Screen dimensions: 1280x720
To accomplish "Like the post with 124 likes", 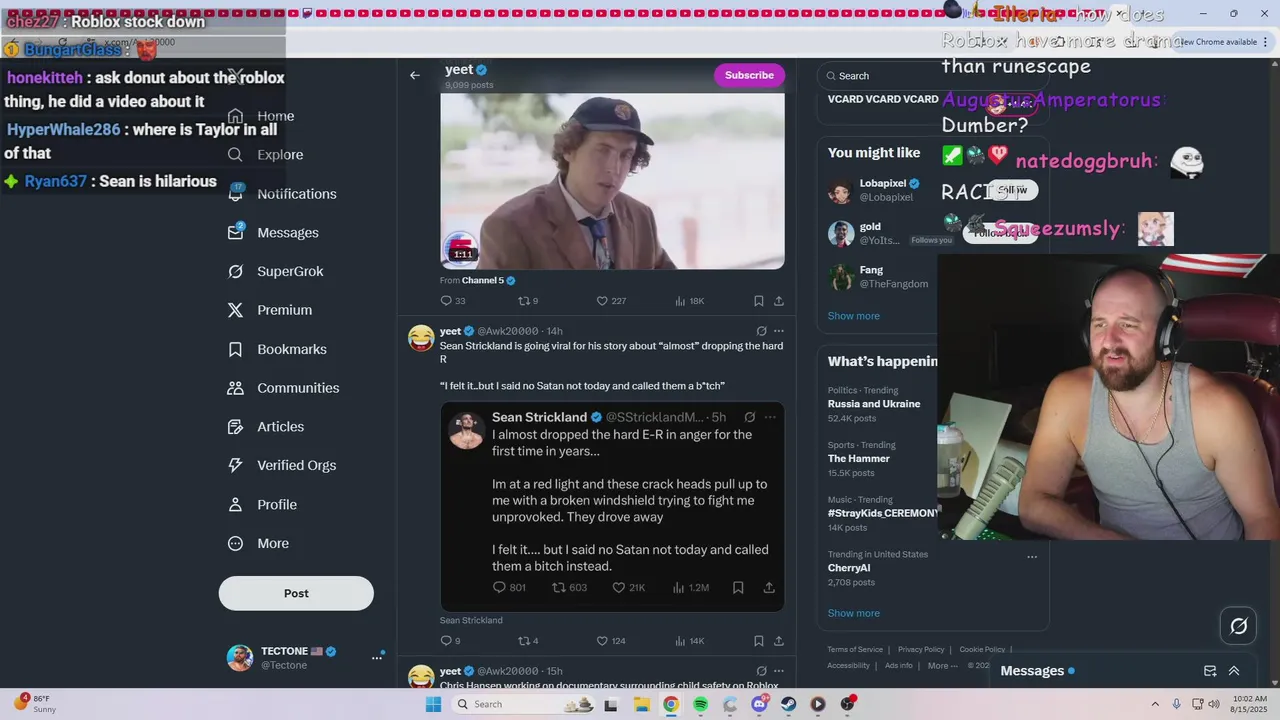I will pyautogui.click(x=610, y=641).
